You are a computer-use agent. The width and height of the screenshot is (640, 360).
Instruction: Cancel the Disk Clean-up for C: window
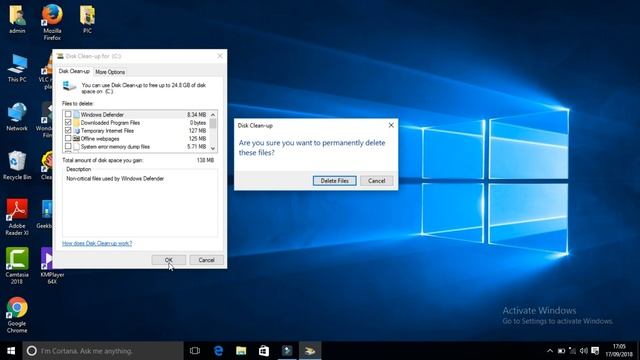[x=206, y=260]
